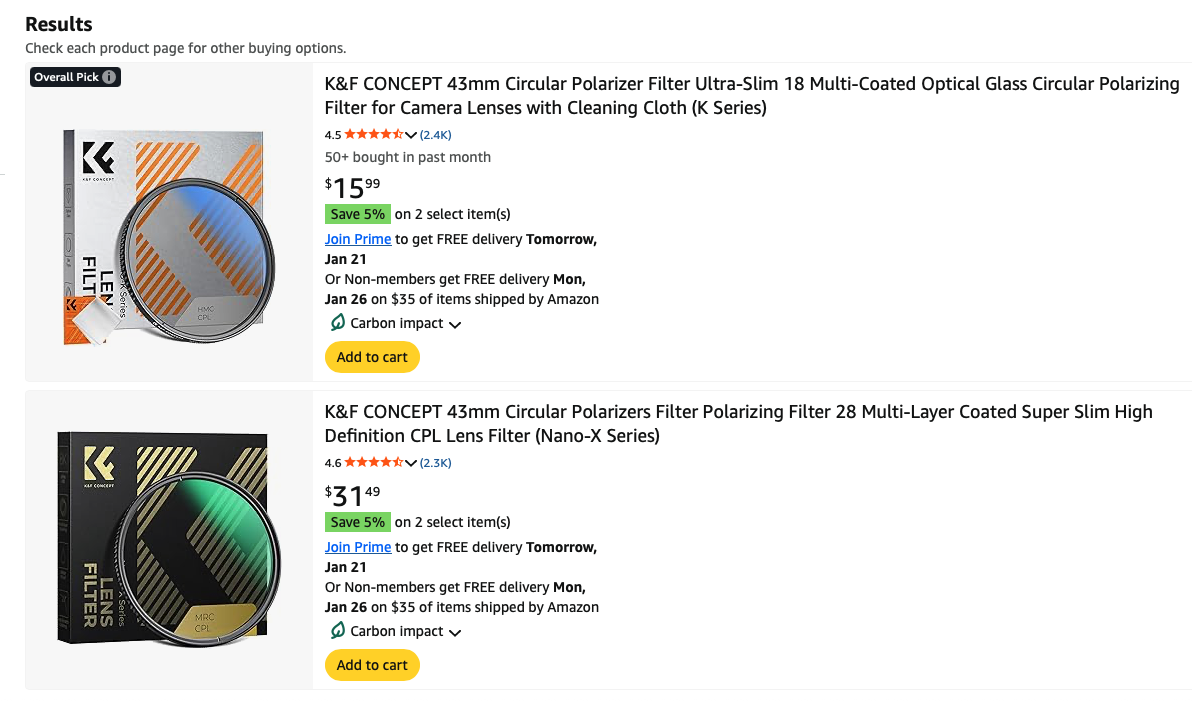Open the K Series Circular Polarizer product title
This screenshot has width=1192, height=701.
click(x=751, y=95)
